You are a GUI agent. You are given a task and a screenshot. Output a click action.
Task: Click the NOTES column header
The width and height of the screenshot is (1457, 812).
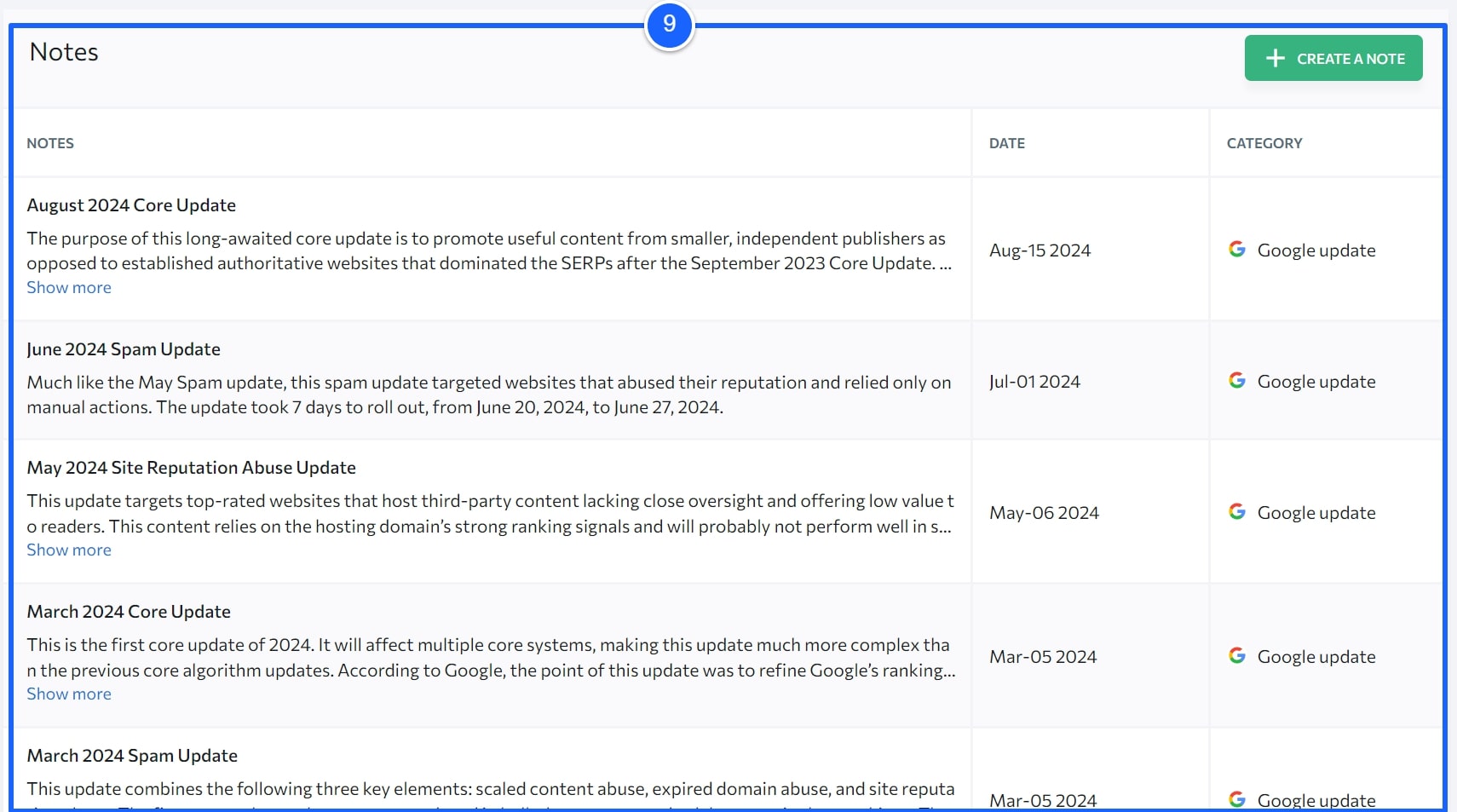tap(50, 143)
